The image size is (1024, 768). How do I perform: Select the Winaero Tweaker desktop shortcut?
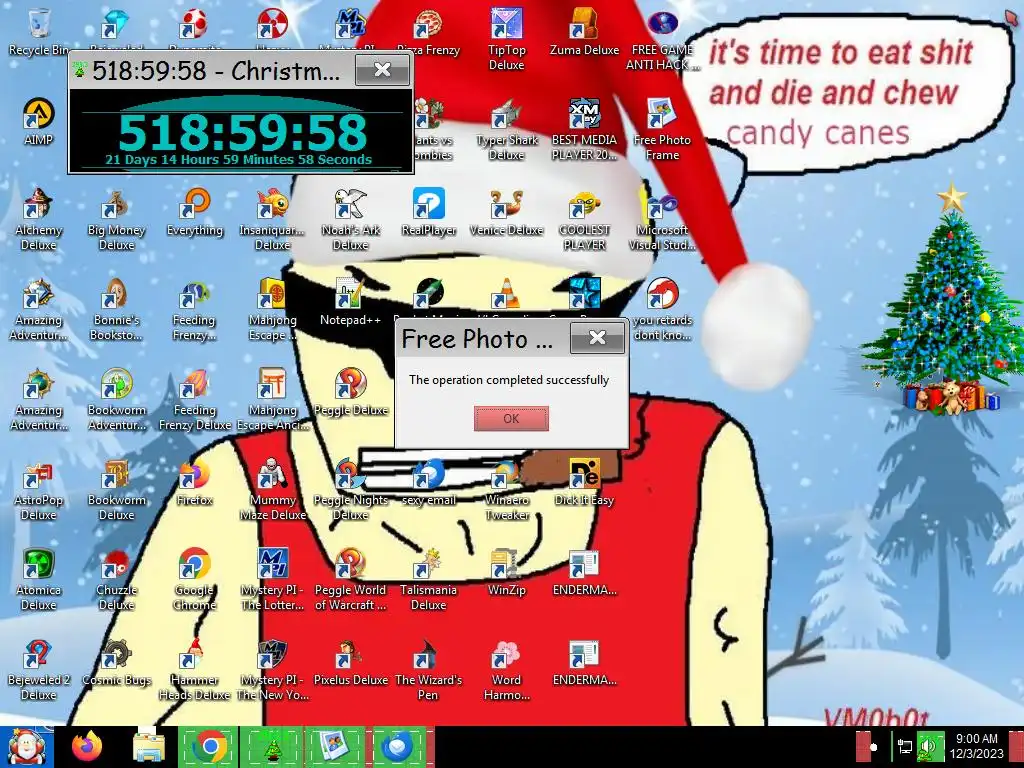[507, 490]
